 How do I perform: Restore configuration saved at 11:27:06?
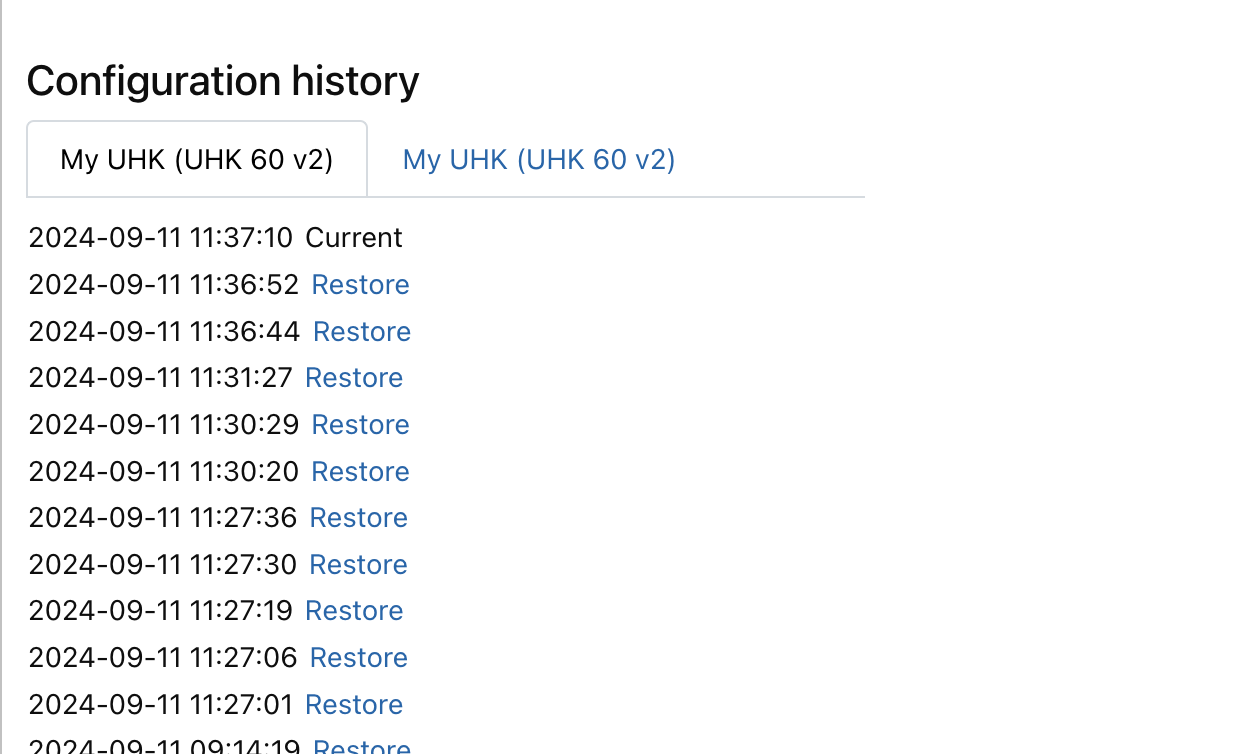[x=358, y=658]
